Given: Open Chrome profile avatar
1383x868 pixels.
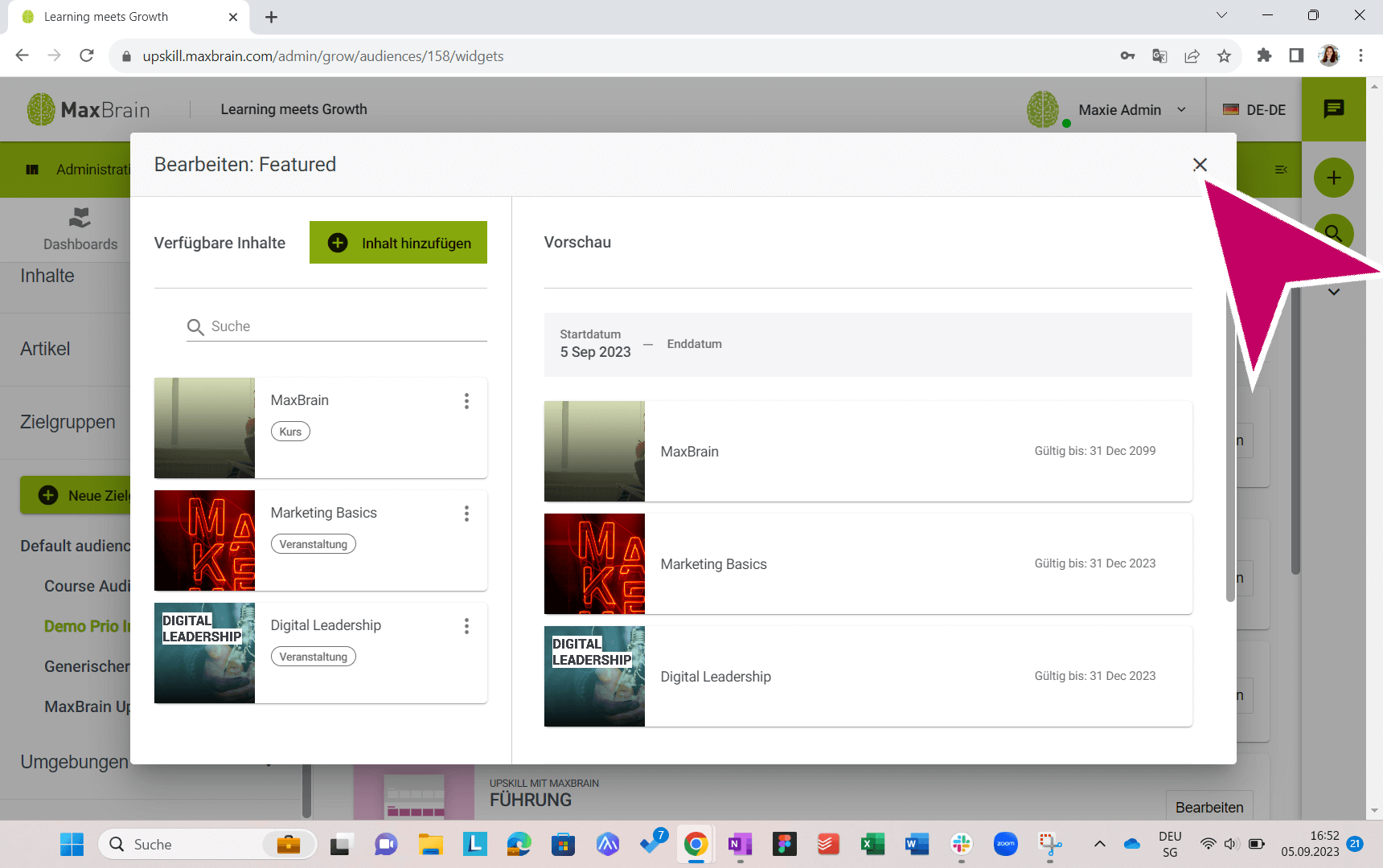Looking at the screenshot, I should (1329, 55).
